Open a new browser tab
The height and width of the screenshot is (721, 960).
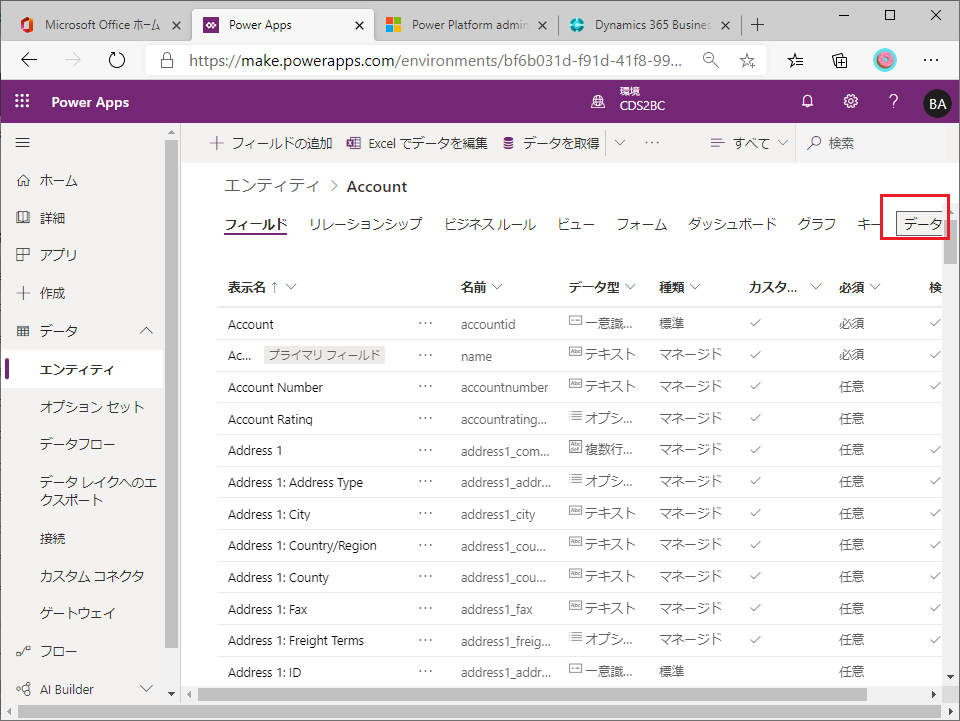[757, 24]
